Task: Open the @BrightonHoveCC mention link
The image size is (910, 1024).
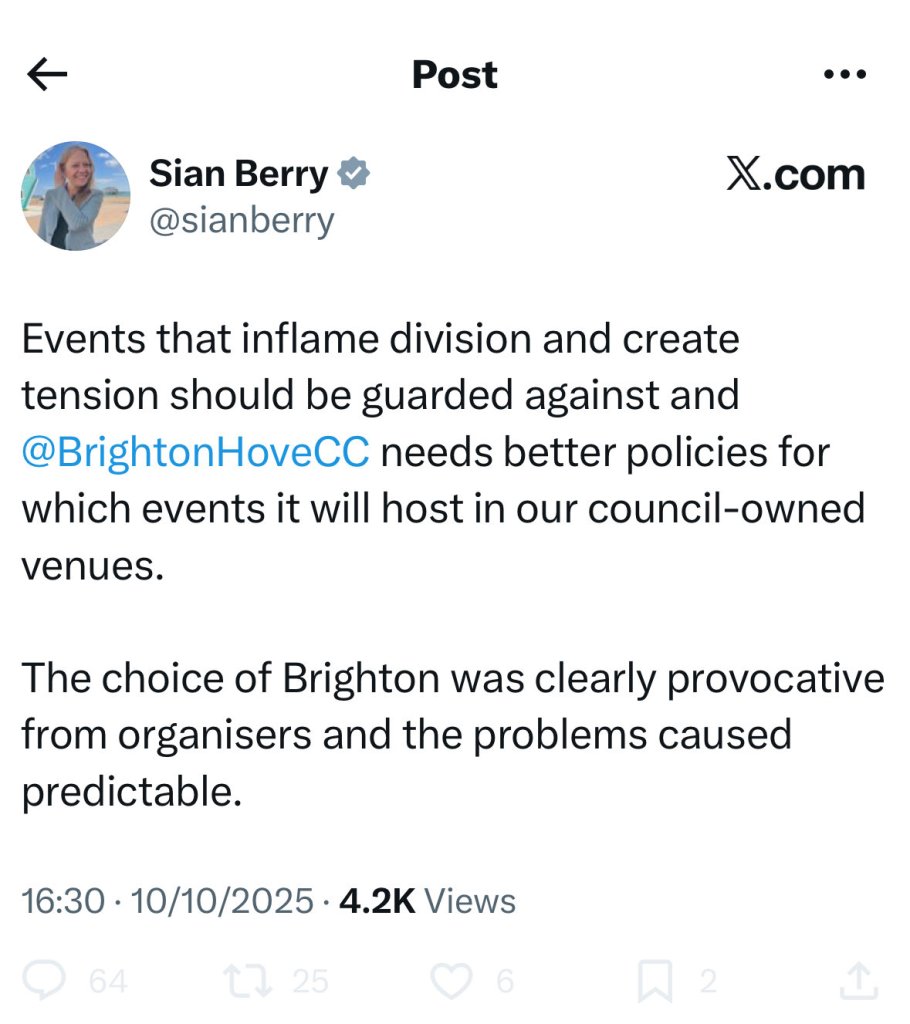Action: point(196,452)
